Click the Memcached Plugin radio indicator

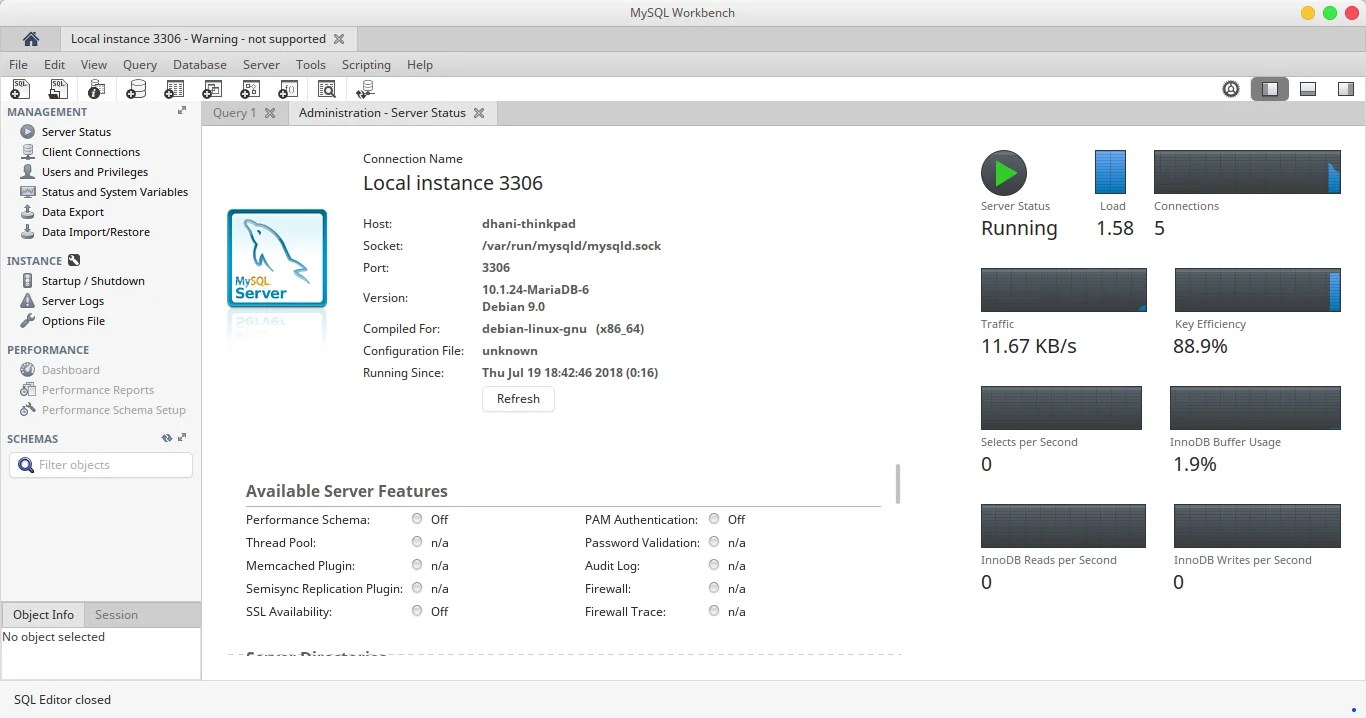point(417,565)
